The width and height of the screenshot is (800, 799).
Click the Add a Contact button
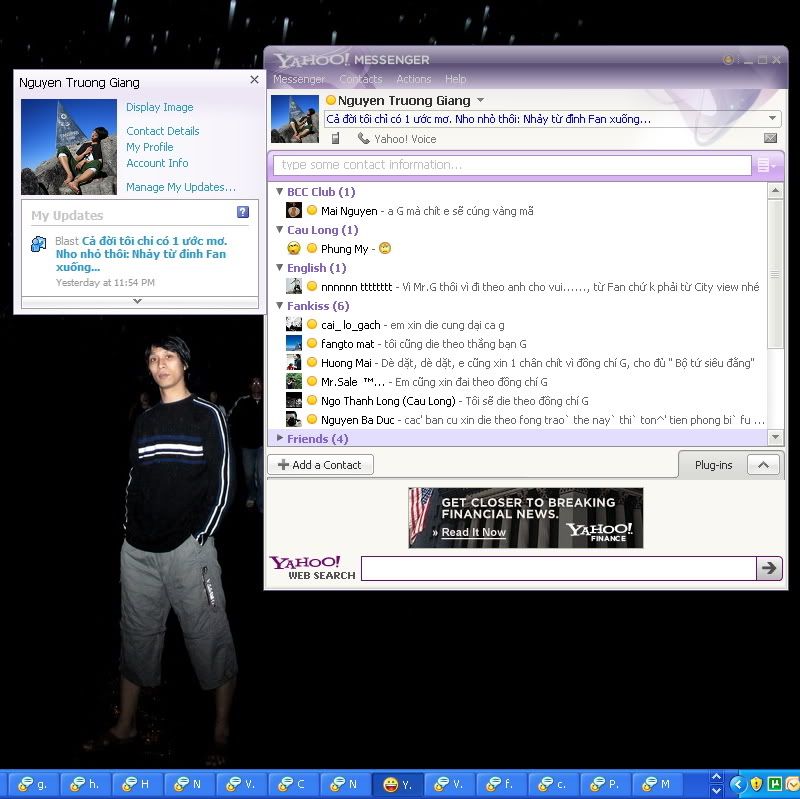320,465
